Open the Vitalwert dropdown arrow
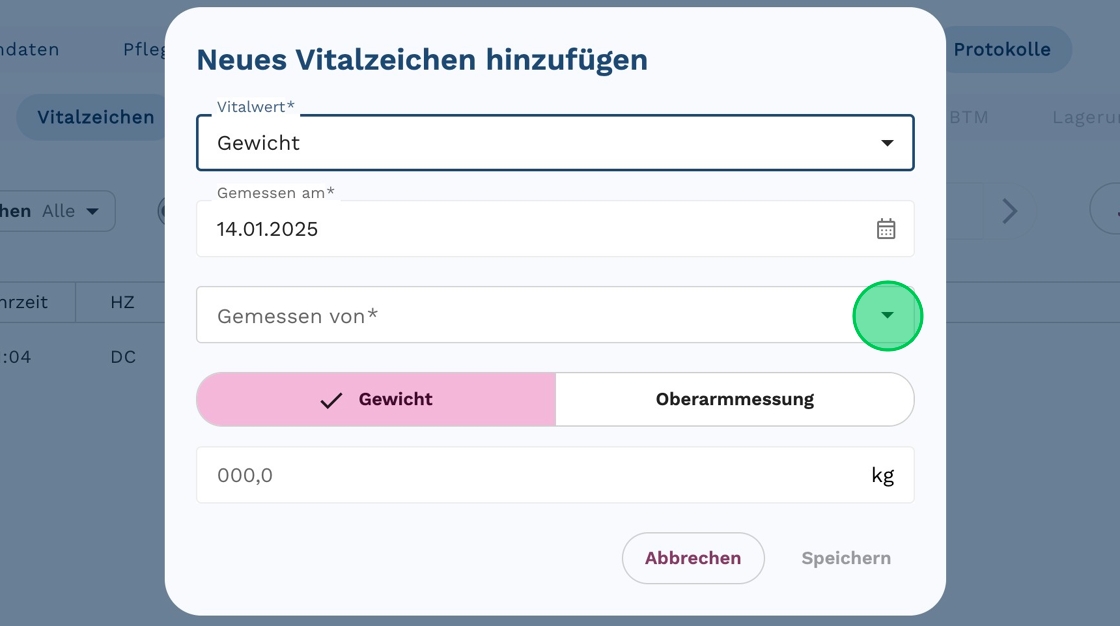The image size is (1120, 626). (887, 143)
